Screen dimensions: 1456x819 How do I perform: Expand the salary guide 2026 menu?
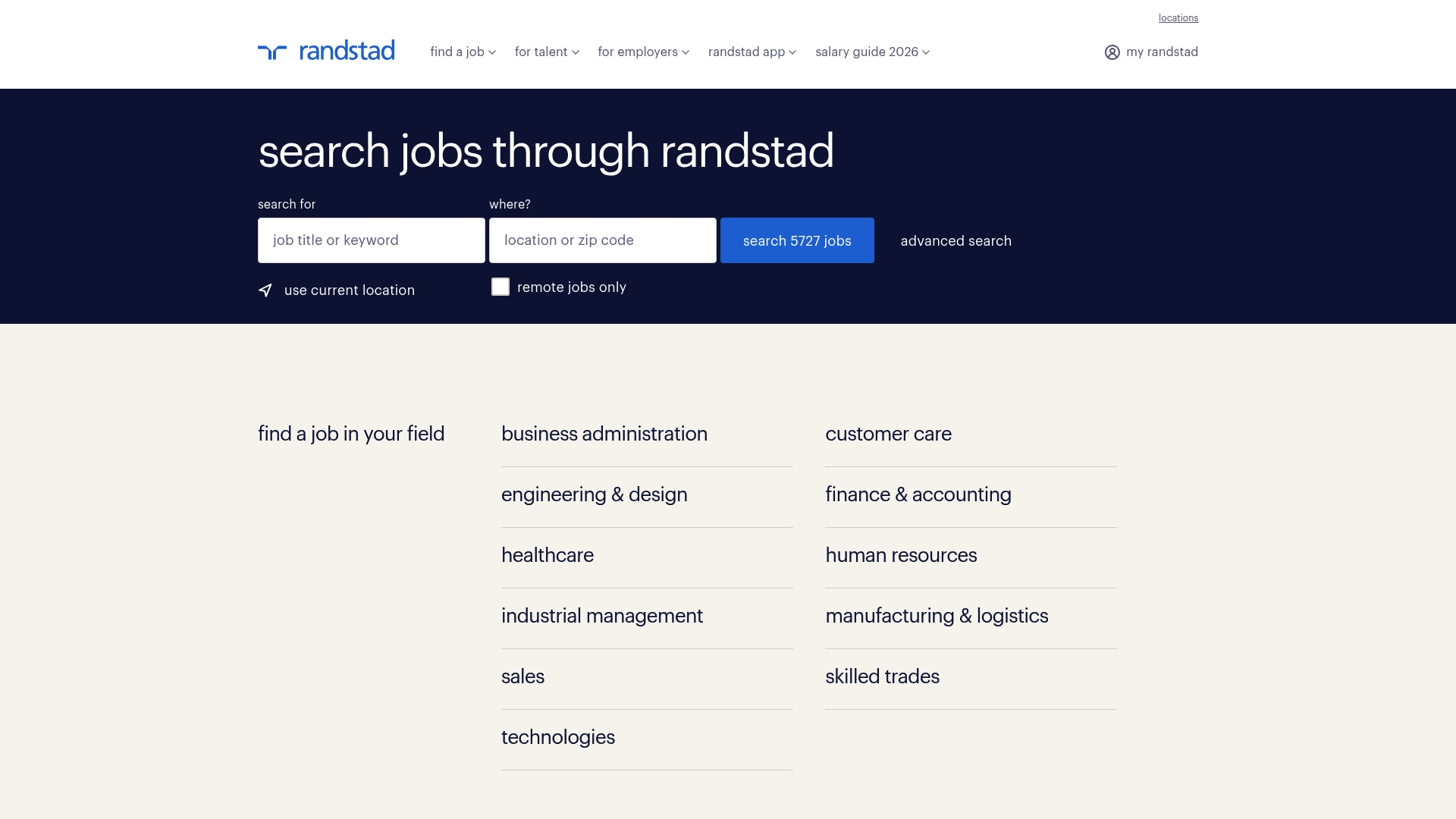872,52
